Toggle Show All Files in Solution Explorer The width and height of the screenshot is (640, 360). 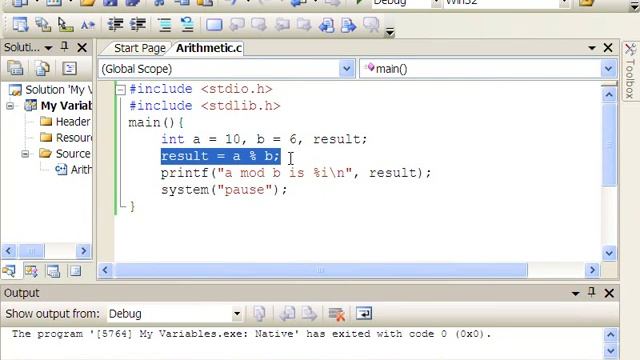point(42,68)
